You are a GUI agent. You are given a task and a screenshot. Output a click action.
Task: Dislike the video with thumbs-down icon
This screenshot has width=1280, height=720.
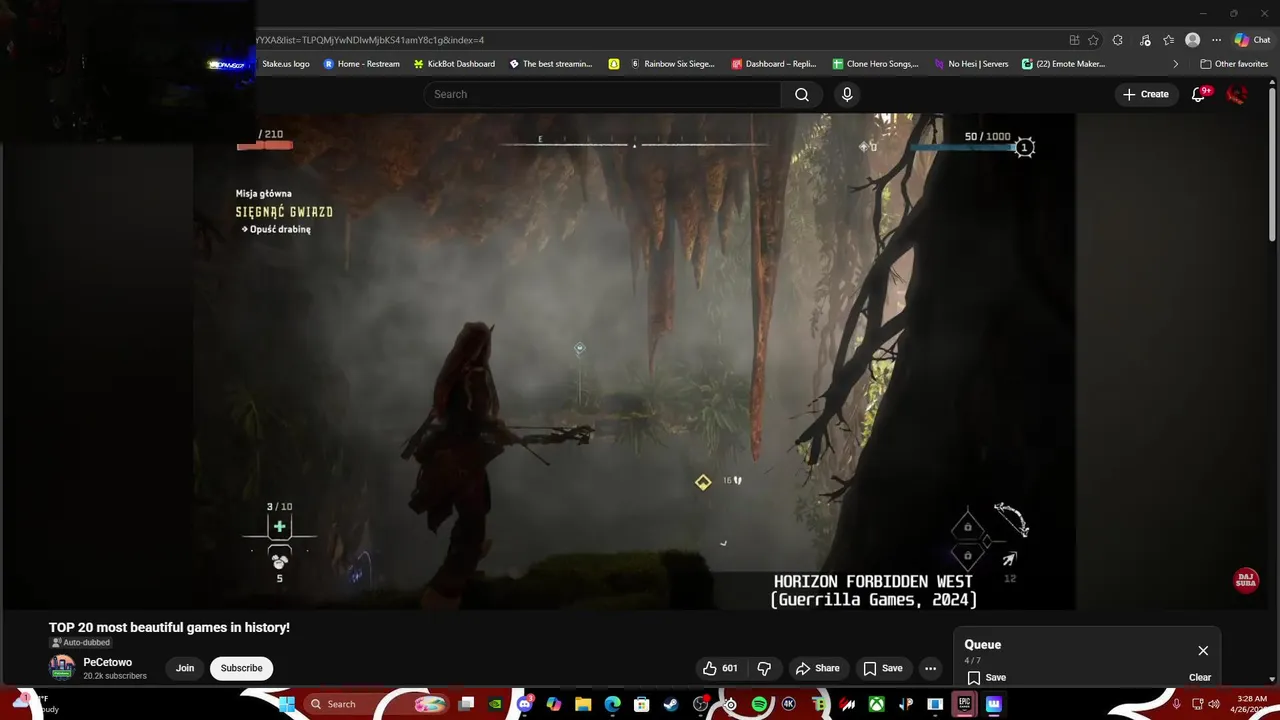coord(764,668)
